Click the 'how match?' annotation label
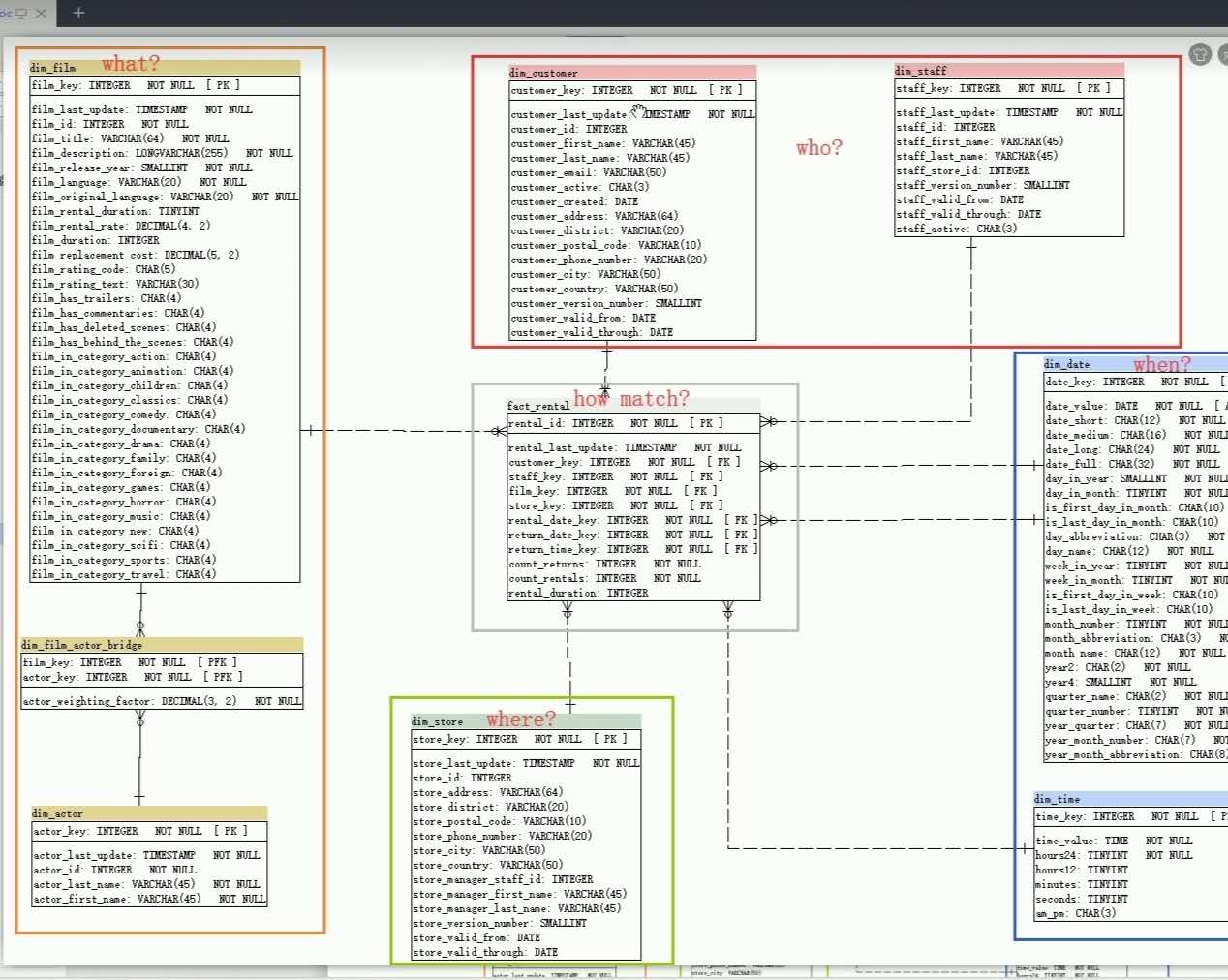This screenshot has height=980, width=1228. point(631,398)
